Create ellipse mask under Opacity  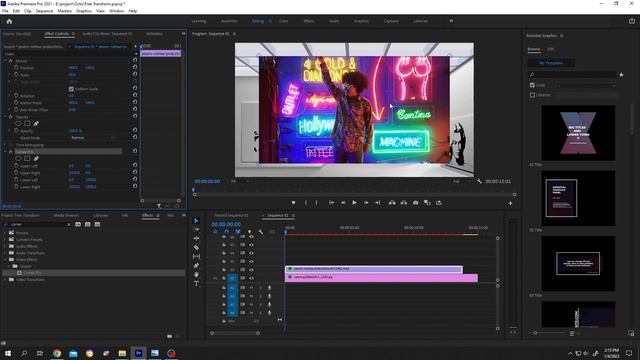(x=18, y=123)
